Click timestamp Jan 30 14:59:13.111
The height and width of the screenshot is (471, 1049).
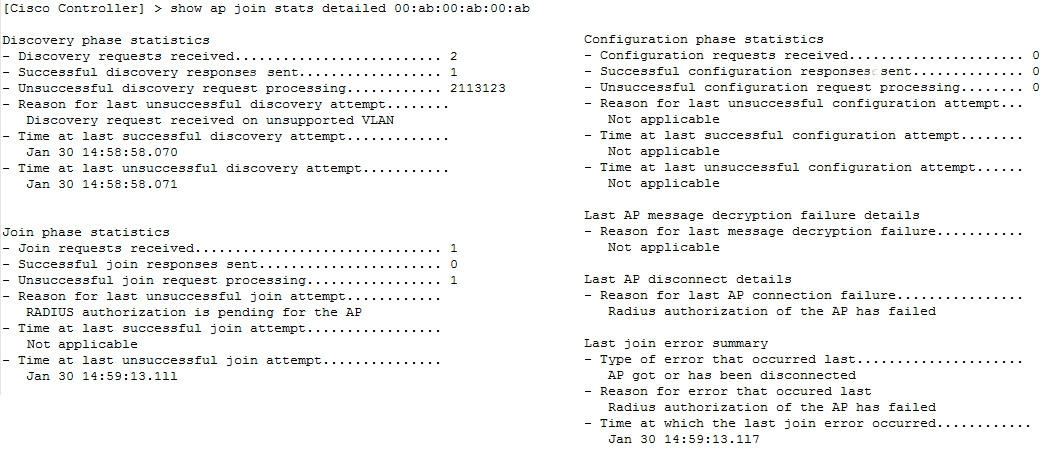pos(102,376)
